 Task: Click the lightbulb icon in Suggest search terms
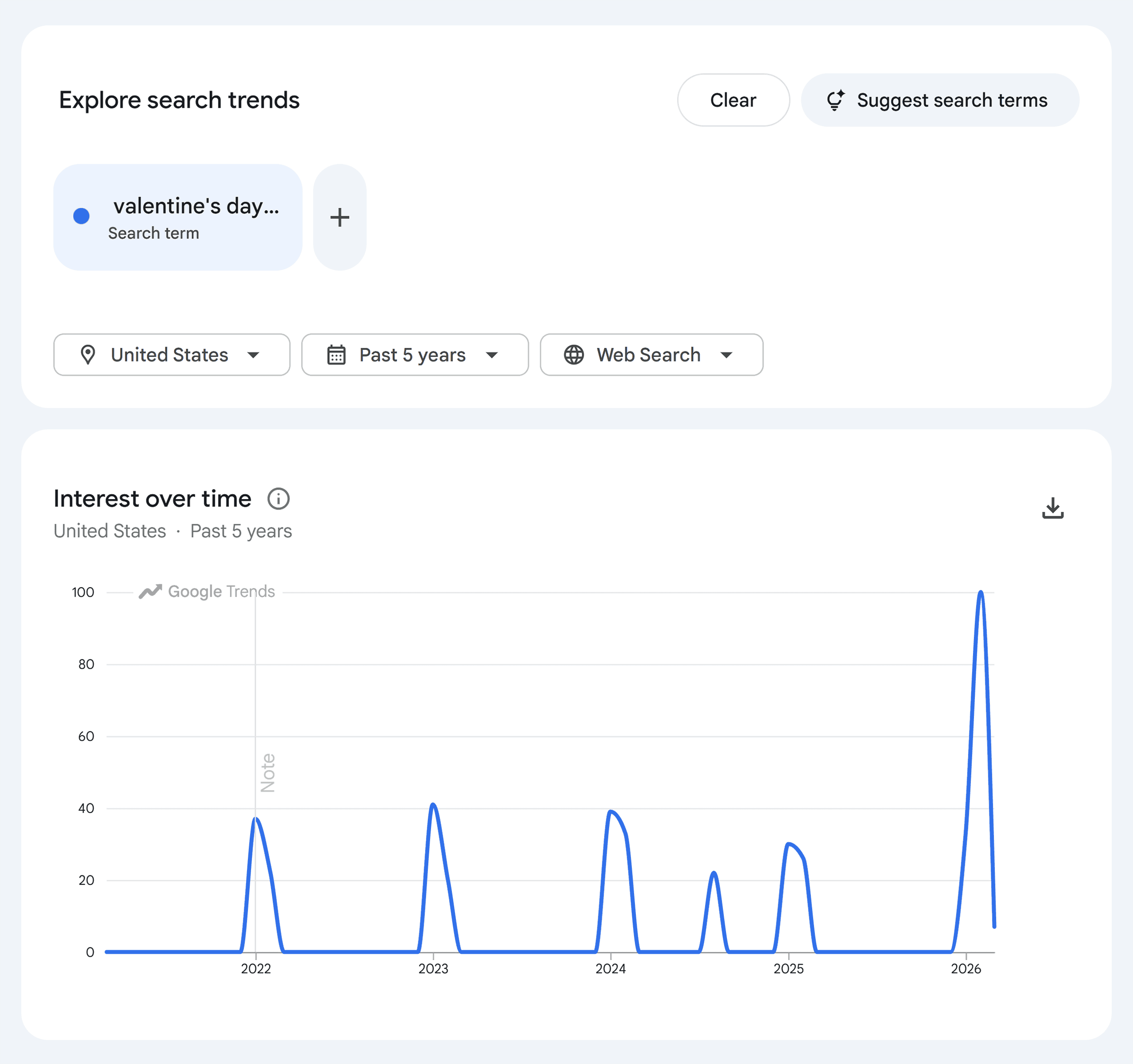836,100
